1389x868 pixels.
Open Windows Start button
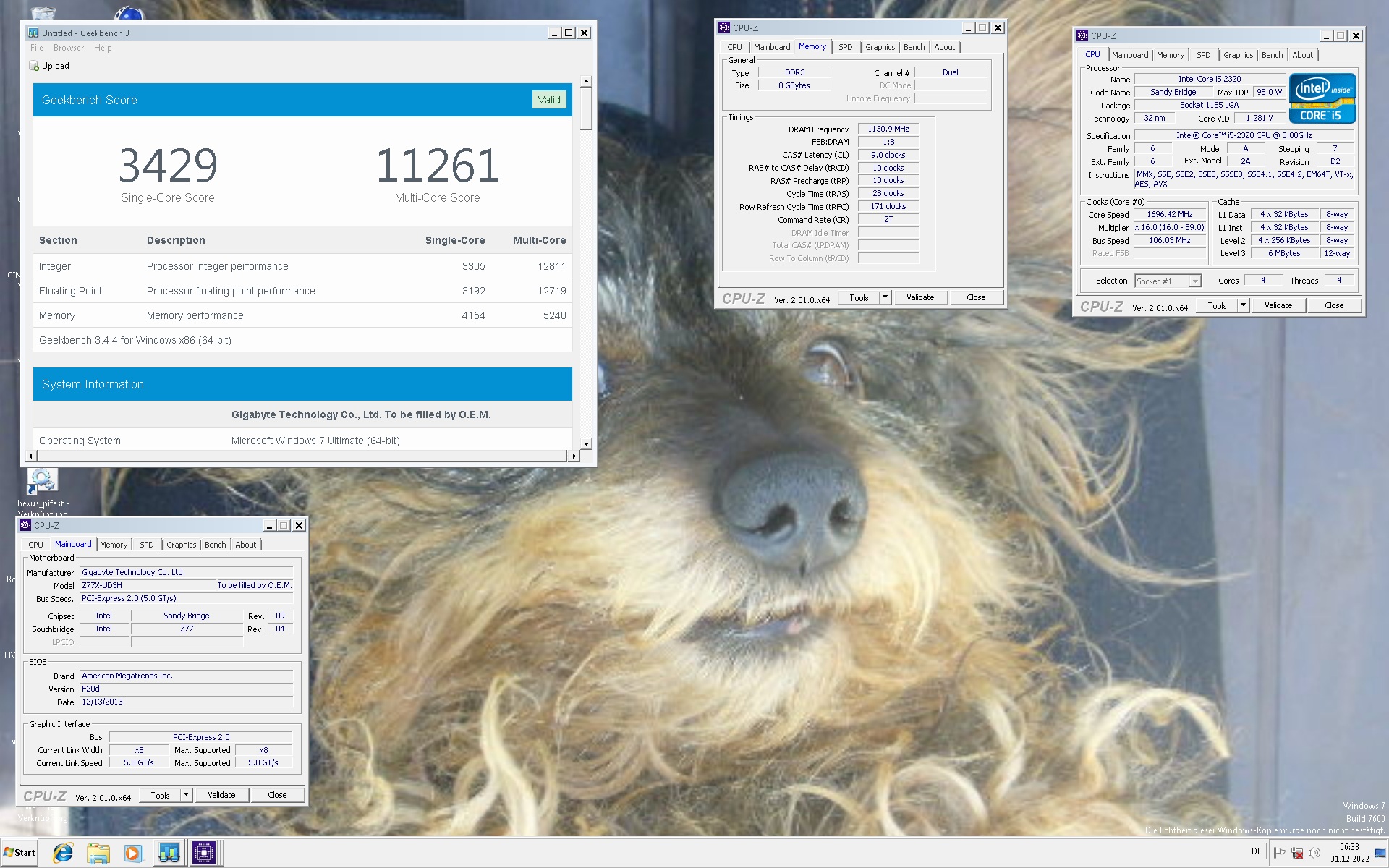[x=20, y=853]
